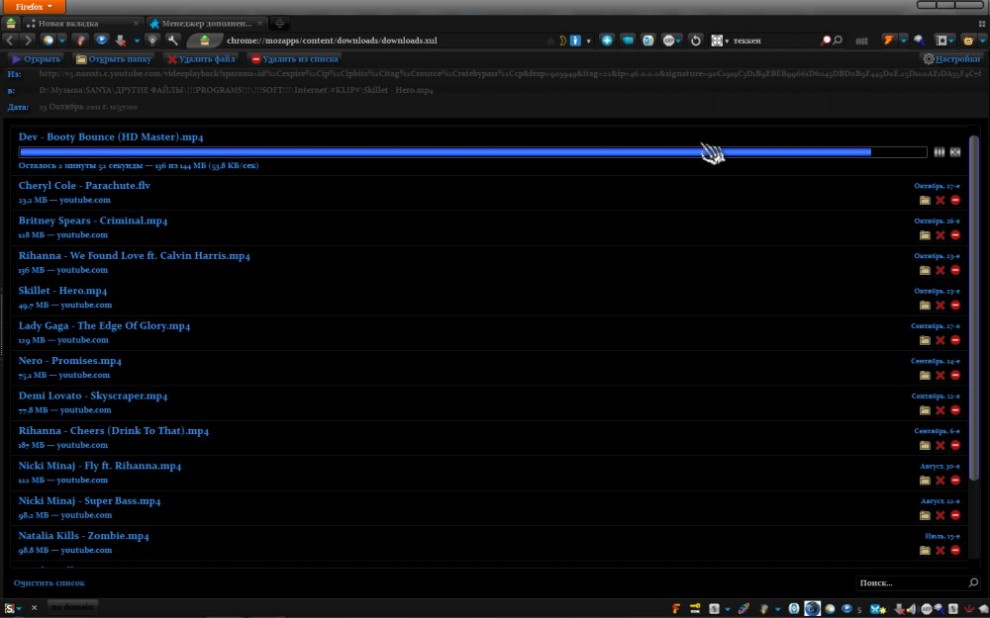990x618 pixels.
Task: Click Очистить список link
Action: click(49, 583)
